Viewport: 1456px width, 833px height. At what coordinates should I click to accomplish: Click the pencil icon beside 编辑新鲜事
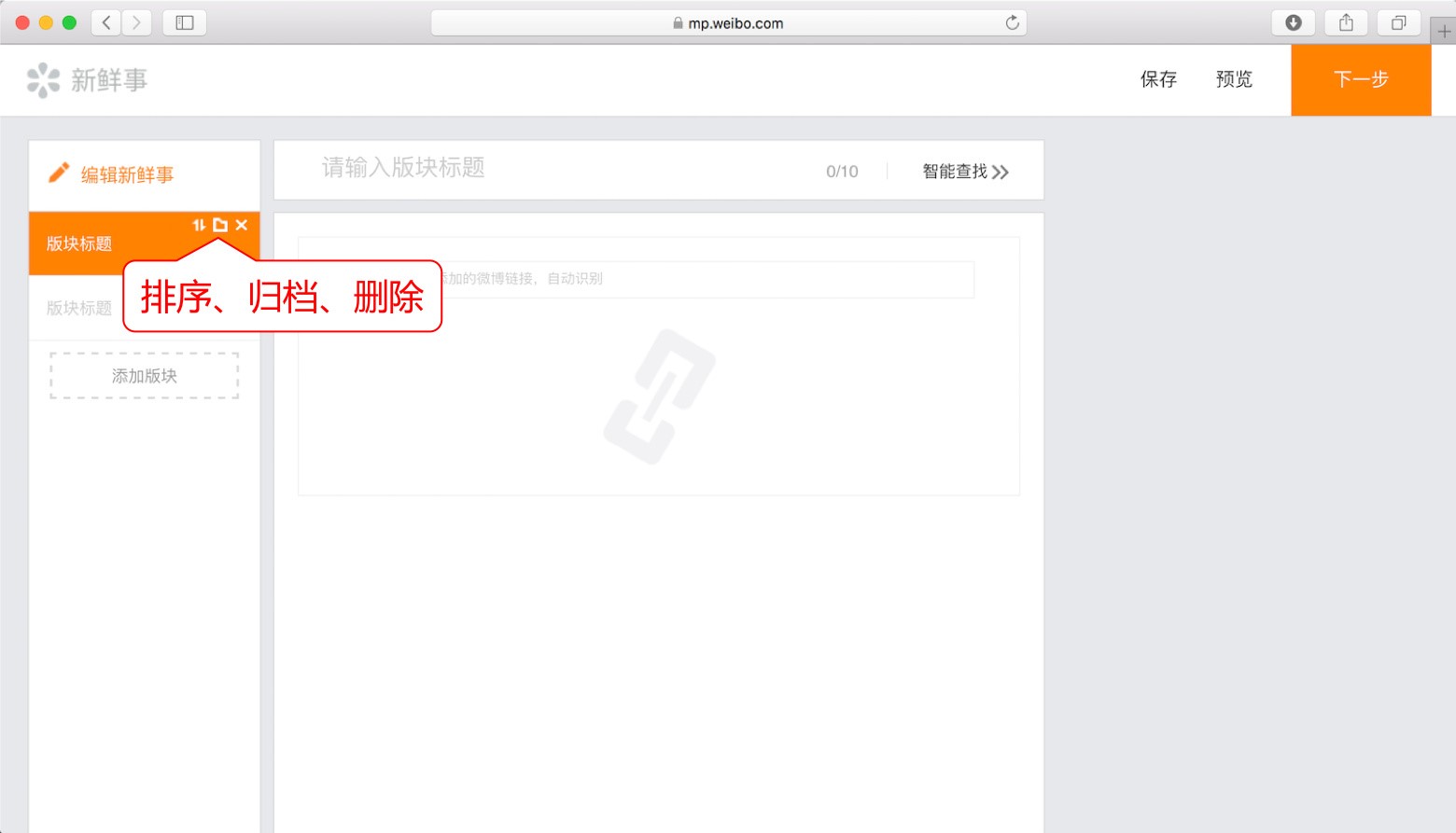[58, 173]
